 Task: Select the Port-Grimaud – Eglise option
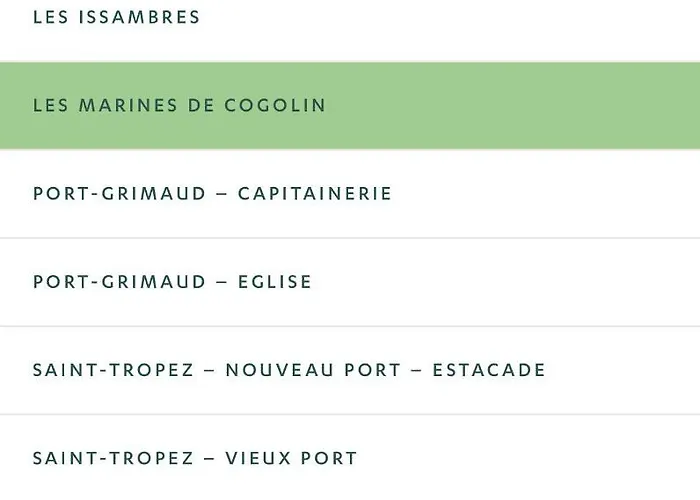[350, 282]
